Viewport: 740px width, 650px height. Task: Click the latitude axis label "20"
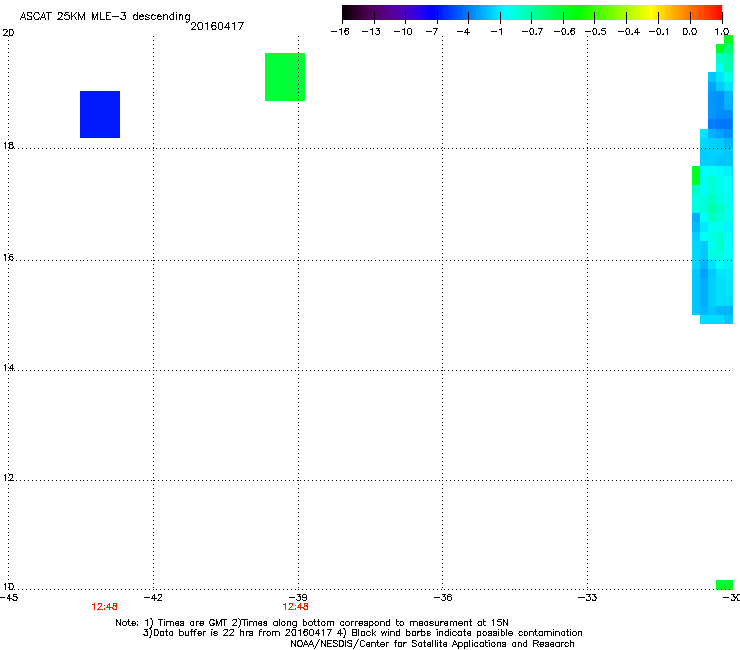tap(8, 33)
